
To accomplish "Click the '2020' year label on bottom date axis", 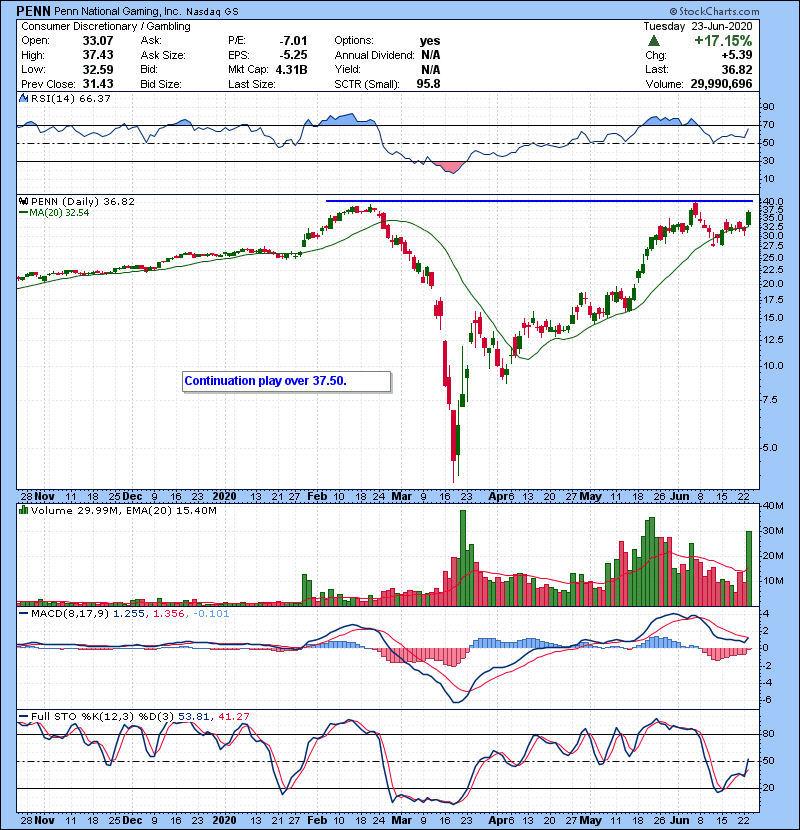I will 224,820.
